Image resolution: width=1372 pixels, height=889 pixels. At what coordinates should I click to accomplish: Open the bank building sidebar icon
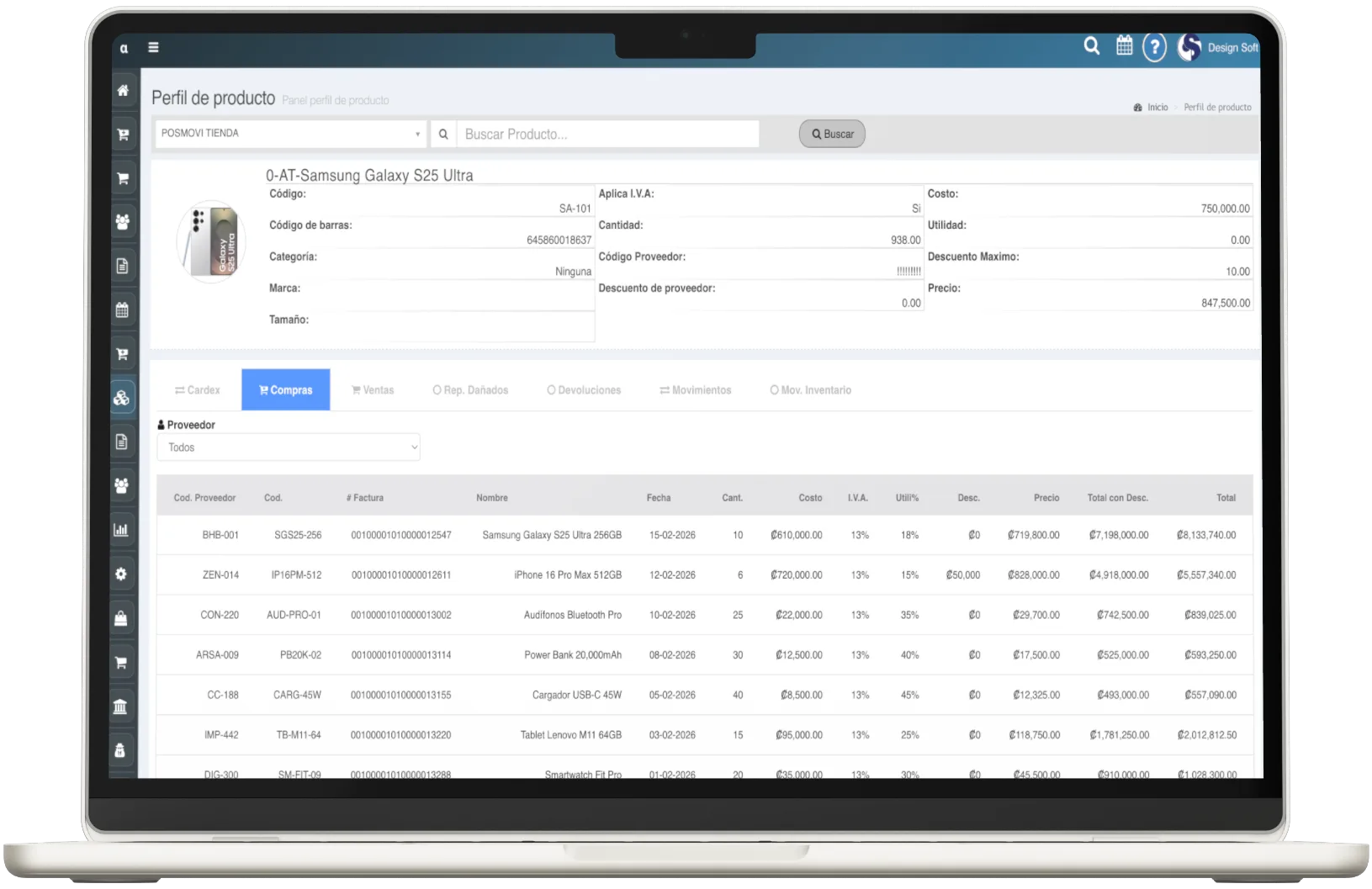tap(121, 706)
